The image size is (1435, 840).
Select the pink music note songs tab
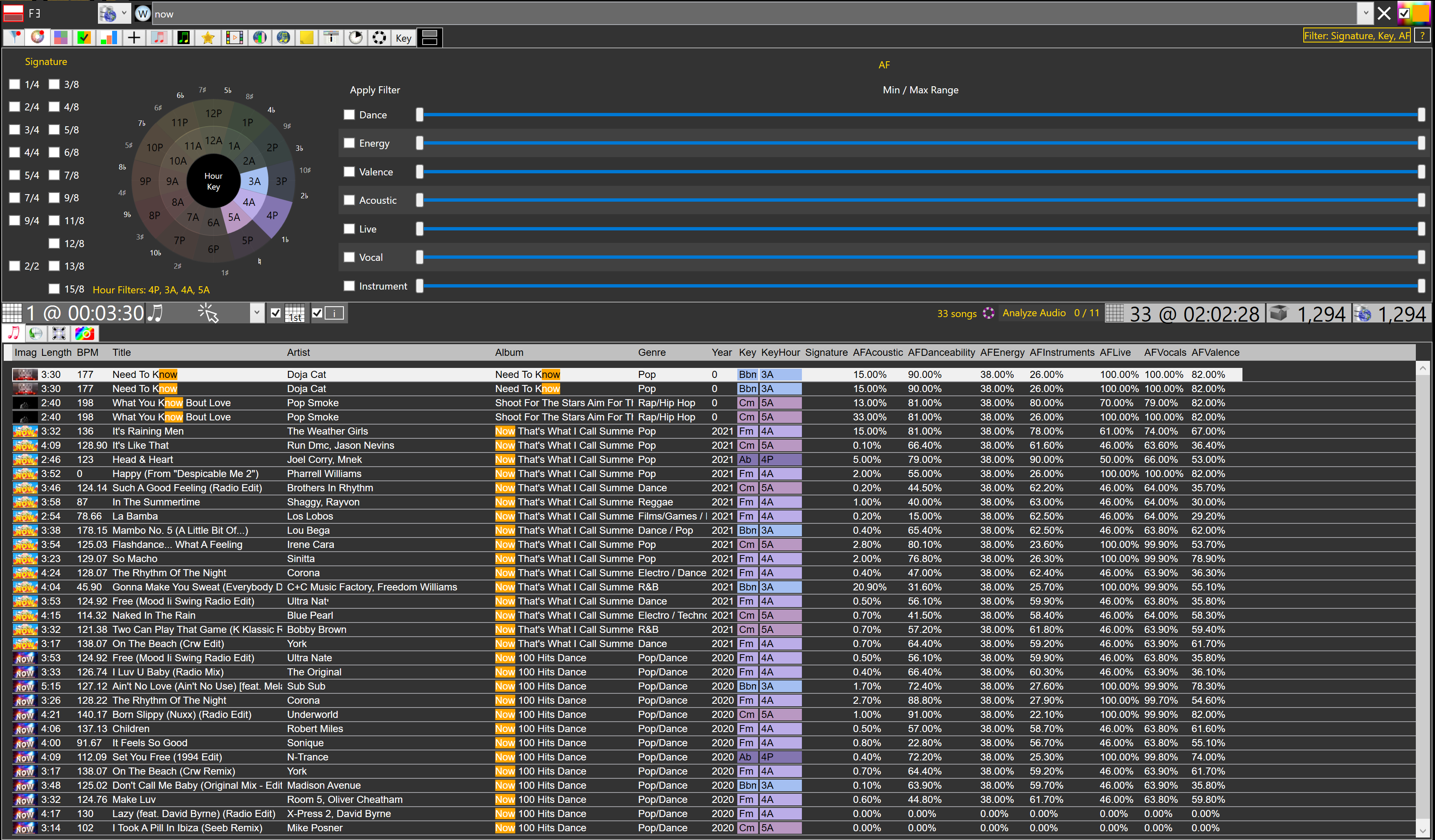tap(14, 333)
